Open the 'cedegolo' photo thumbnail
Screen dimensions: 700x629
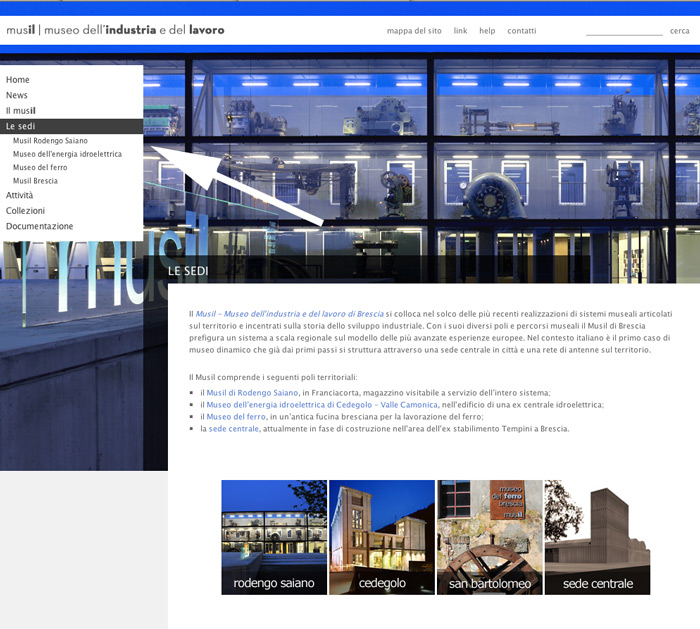(x=382, y=537)
